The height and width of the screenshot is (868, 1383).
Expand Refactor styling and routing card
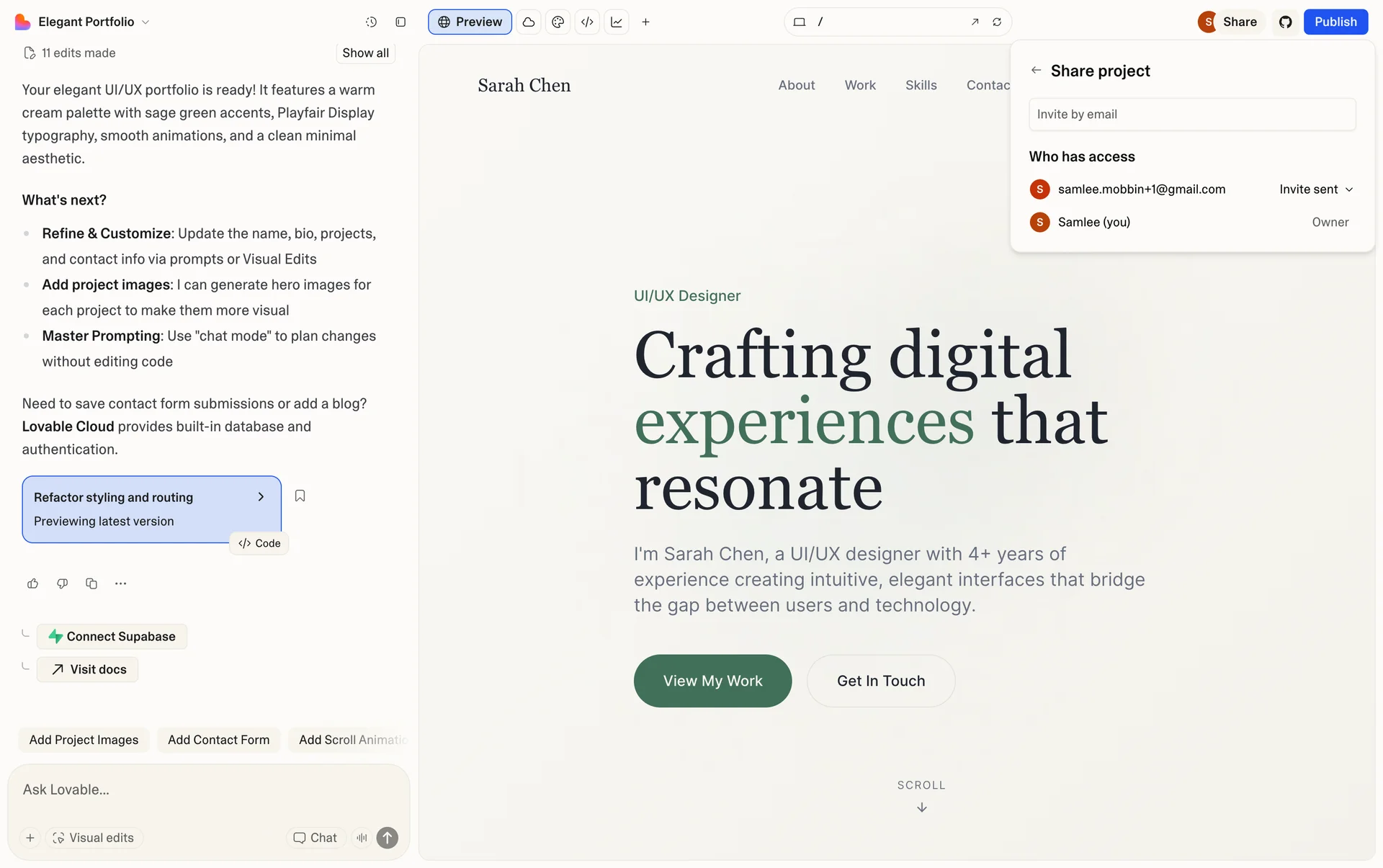(x=261, y=497)
